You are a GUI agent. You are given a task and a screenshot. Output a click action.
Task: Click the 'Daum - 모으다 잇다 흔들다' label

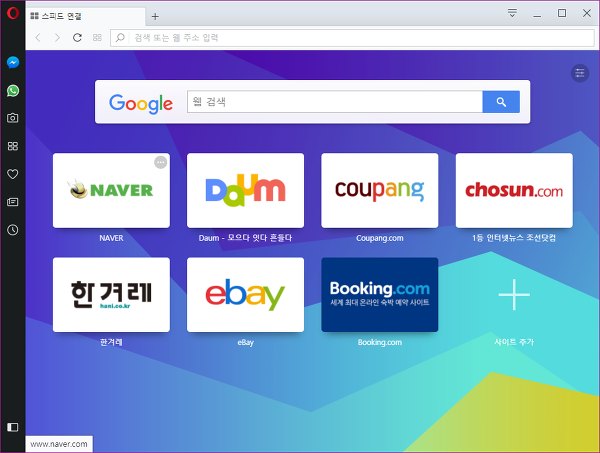pos(245,238)
